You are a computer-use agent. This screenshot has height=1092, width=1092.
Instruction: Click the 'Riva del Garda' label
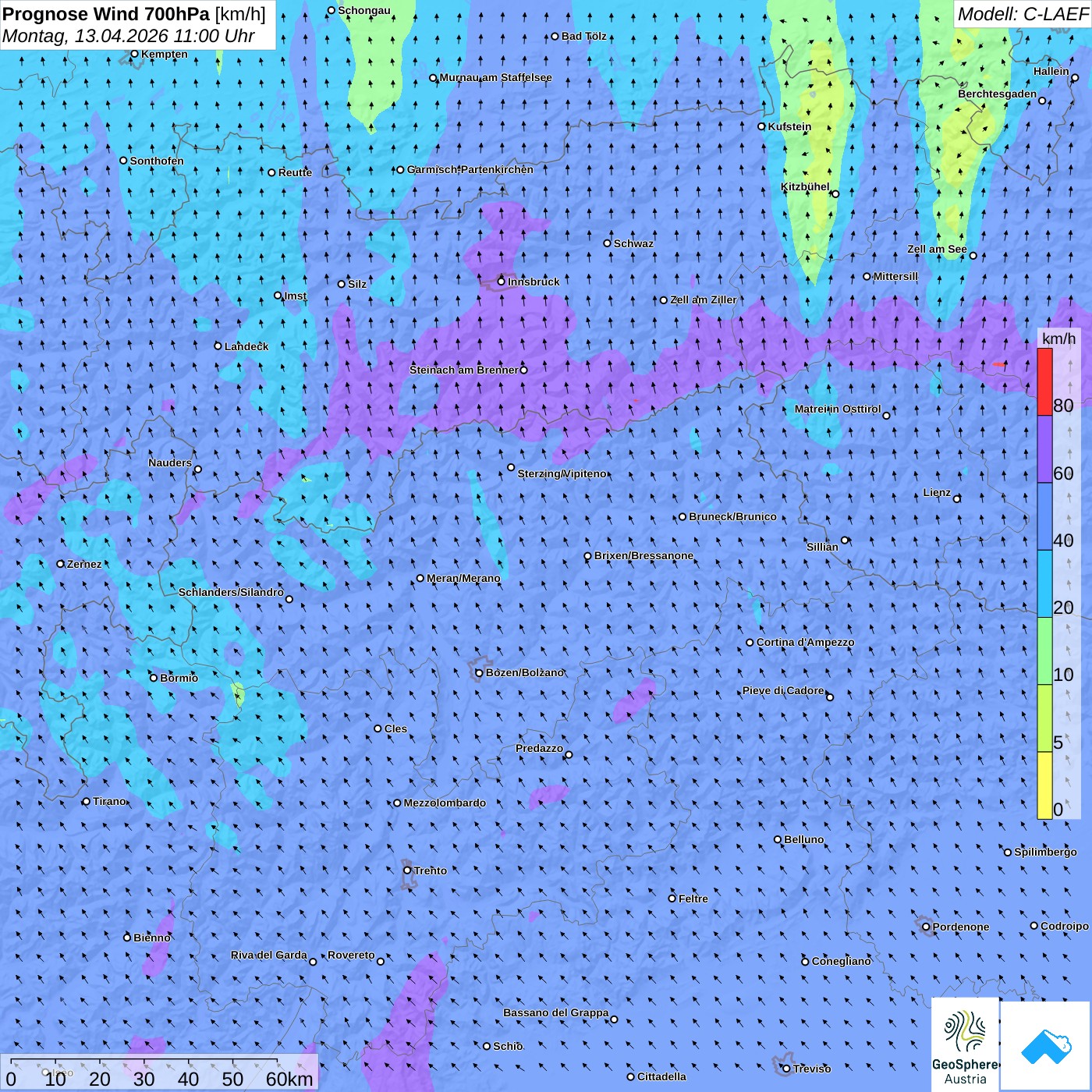coord(269,955)
